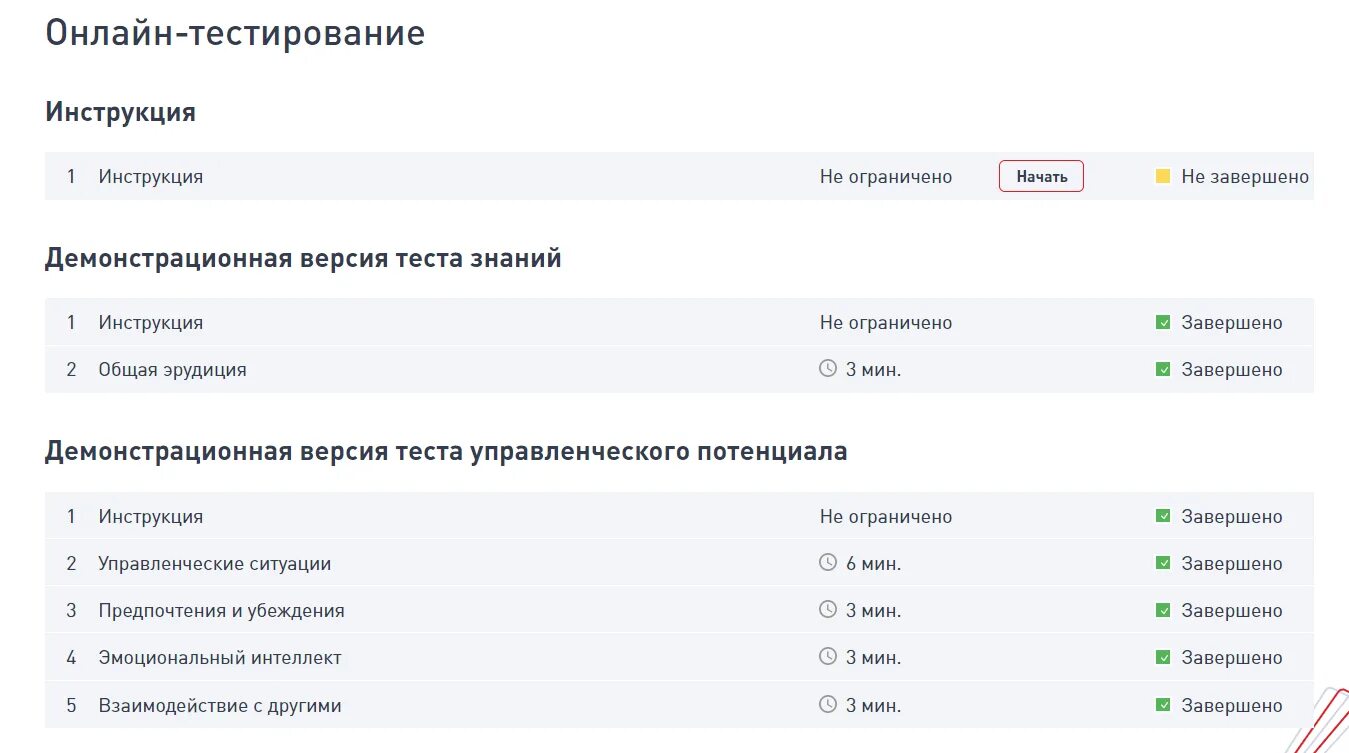The image size is (1349, 753).
Task: Open the Эмоциональный интеллект test row
Action: [x=679, y=657]
